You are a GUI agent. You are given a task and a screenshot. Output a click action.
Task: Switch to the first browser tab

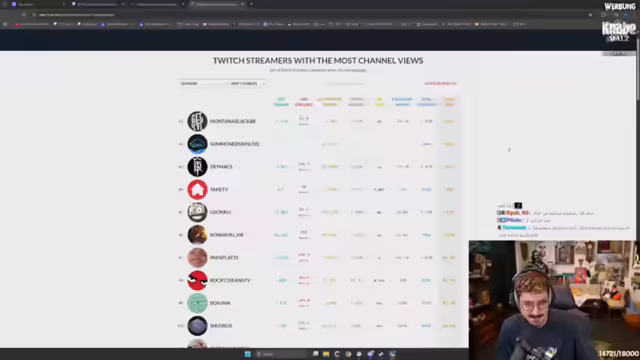39,4
